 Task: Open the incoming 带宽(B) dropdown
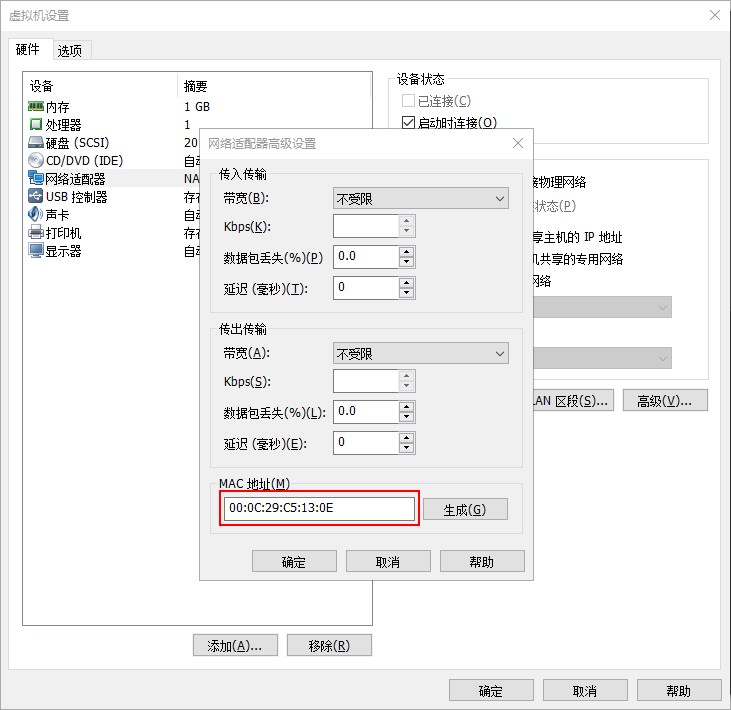[x=421, y=199]
